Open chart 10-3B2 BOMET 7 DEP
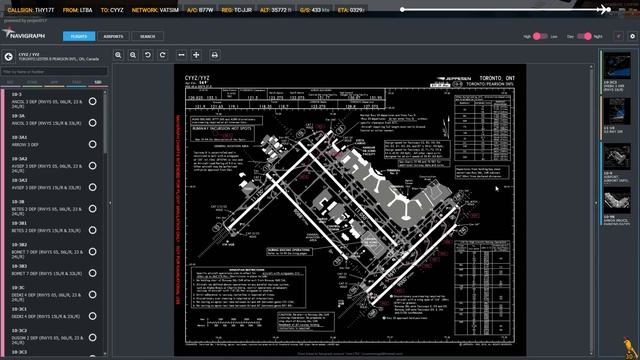Screen dimensions: 640x360 click(x=46, y=251)
